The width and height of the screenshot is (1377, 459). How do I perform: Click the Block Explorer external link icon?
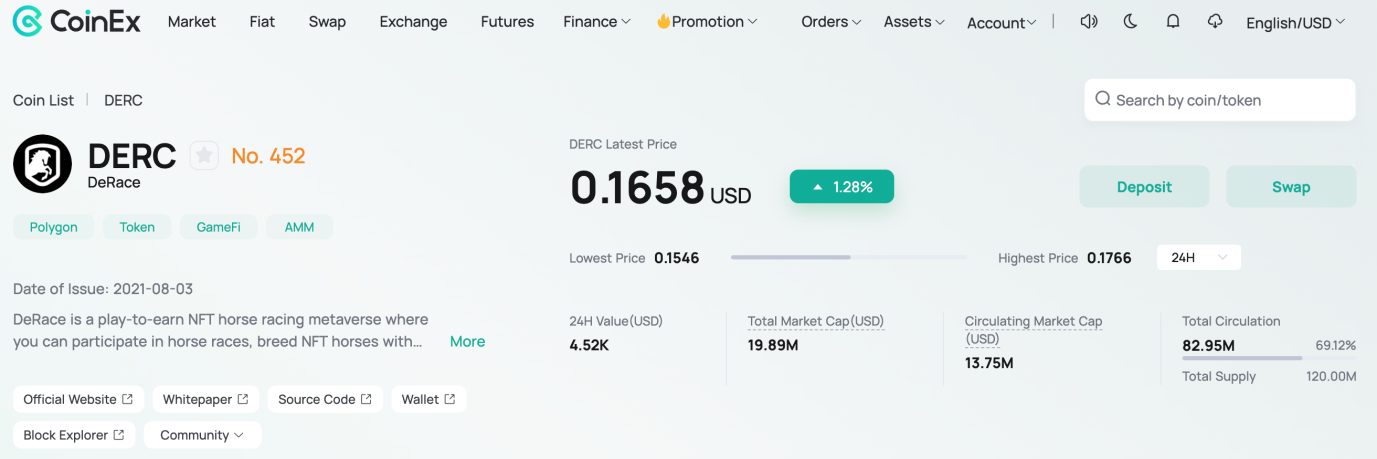(119, 435)
